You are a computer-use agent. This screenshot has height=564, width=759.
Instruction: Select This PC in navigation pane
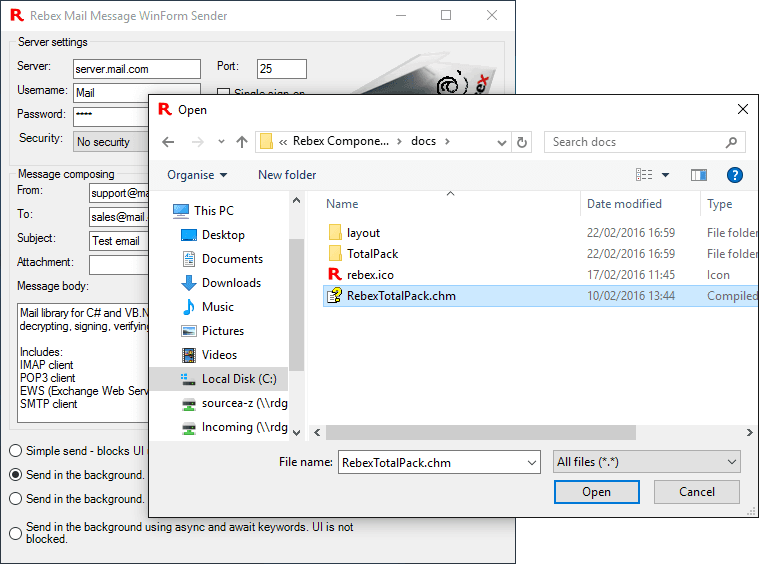(213, 211)
